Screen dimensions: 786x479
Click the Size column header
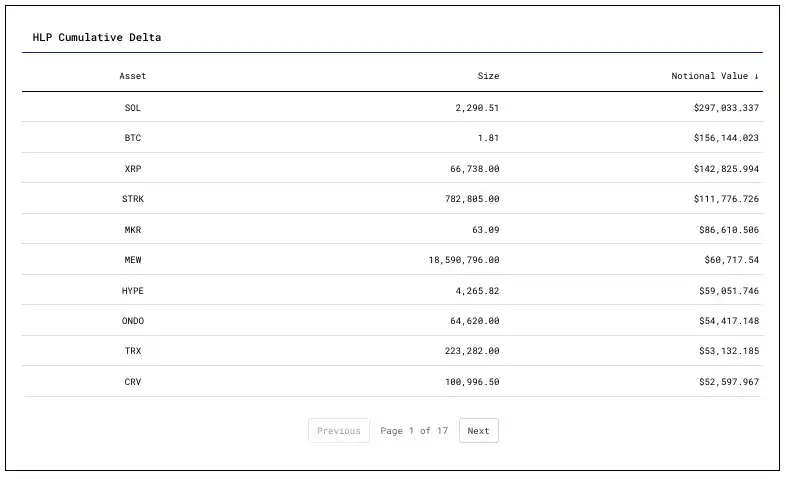488,76
